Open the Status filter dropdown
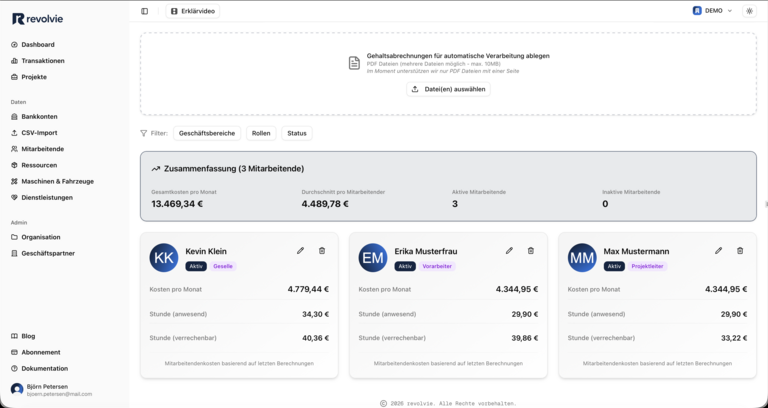 (x=297, y=133)
